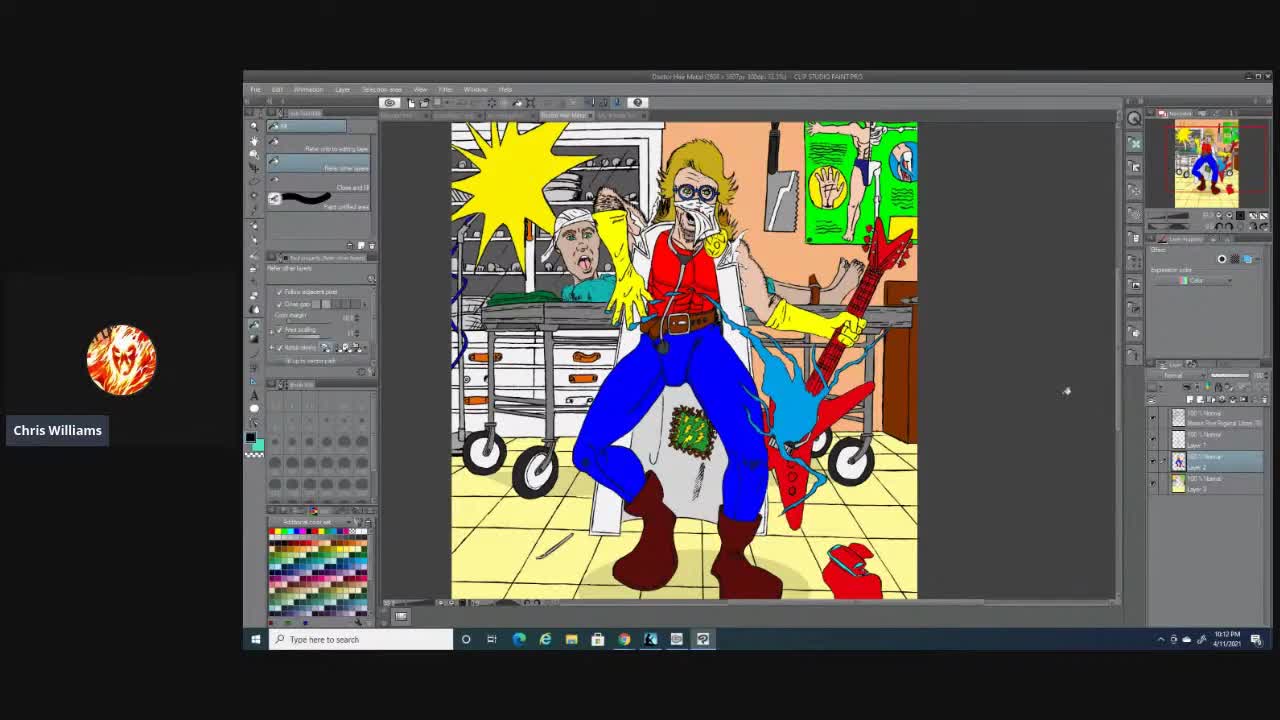The image size is (1280, 720).
Task: Open the Quick Access magnifier palette icon
Action: 1135,118
